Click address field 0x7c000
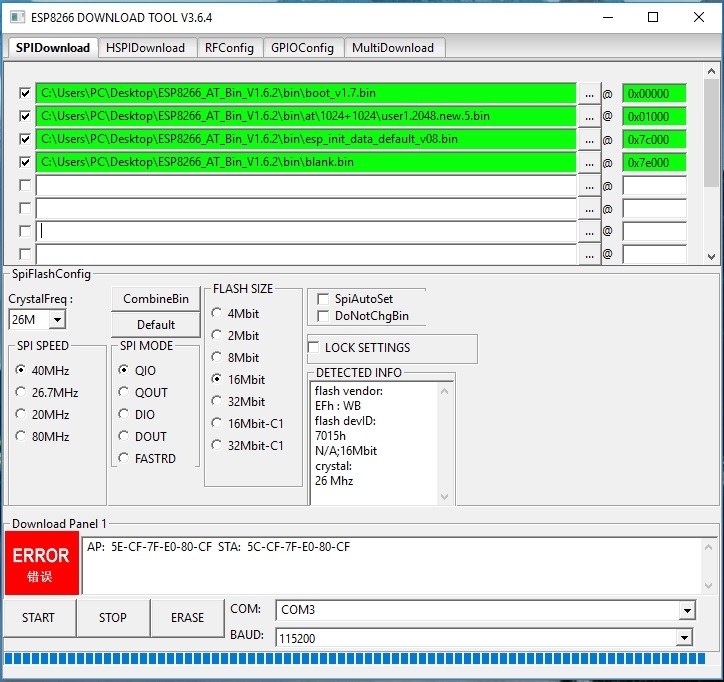The image size is (724, 682). 654,140
